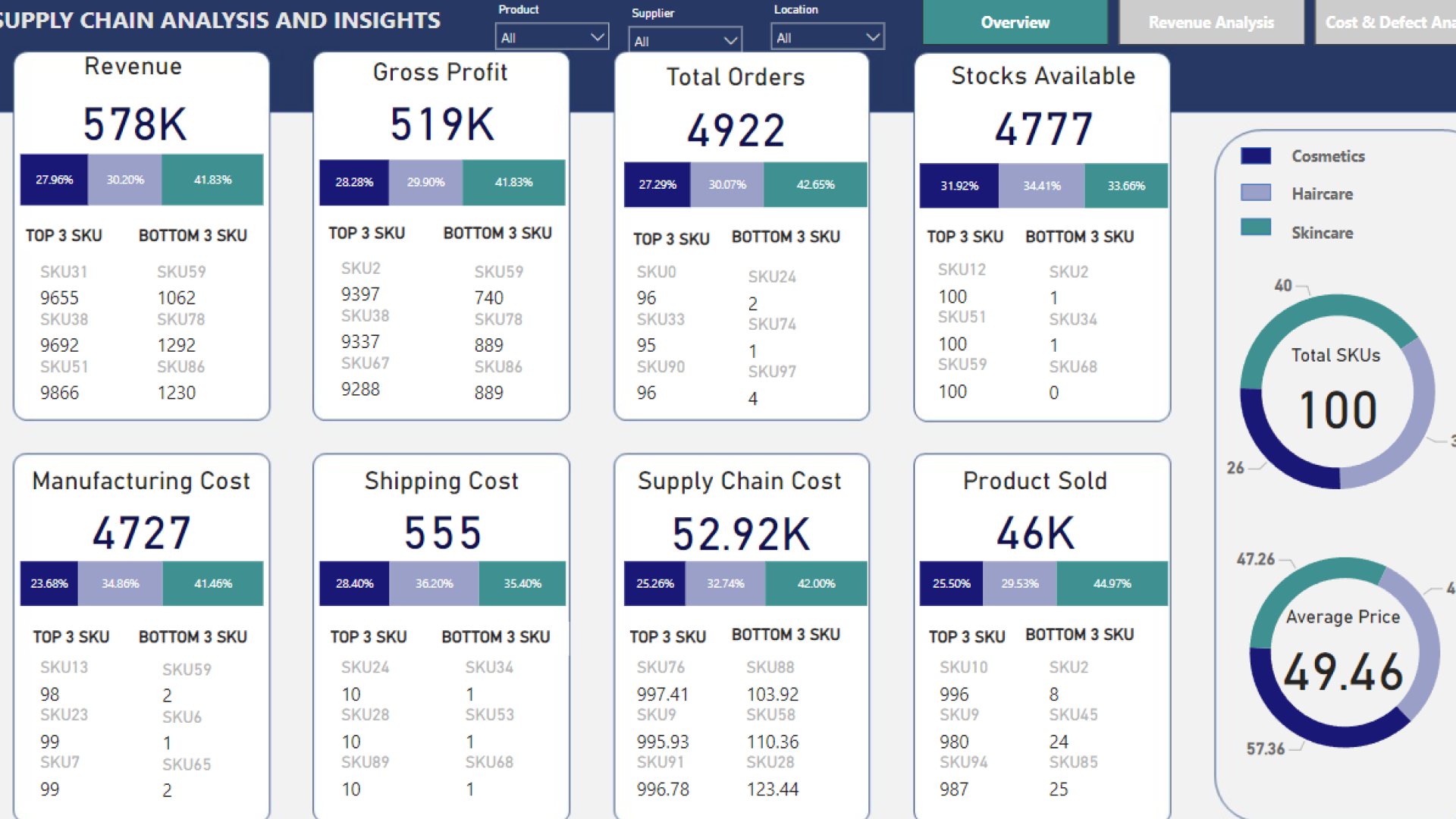Click the Manufacturing Cost 41.46% segment

click(213, 583)
